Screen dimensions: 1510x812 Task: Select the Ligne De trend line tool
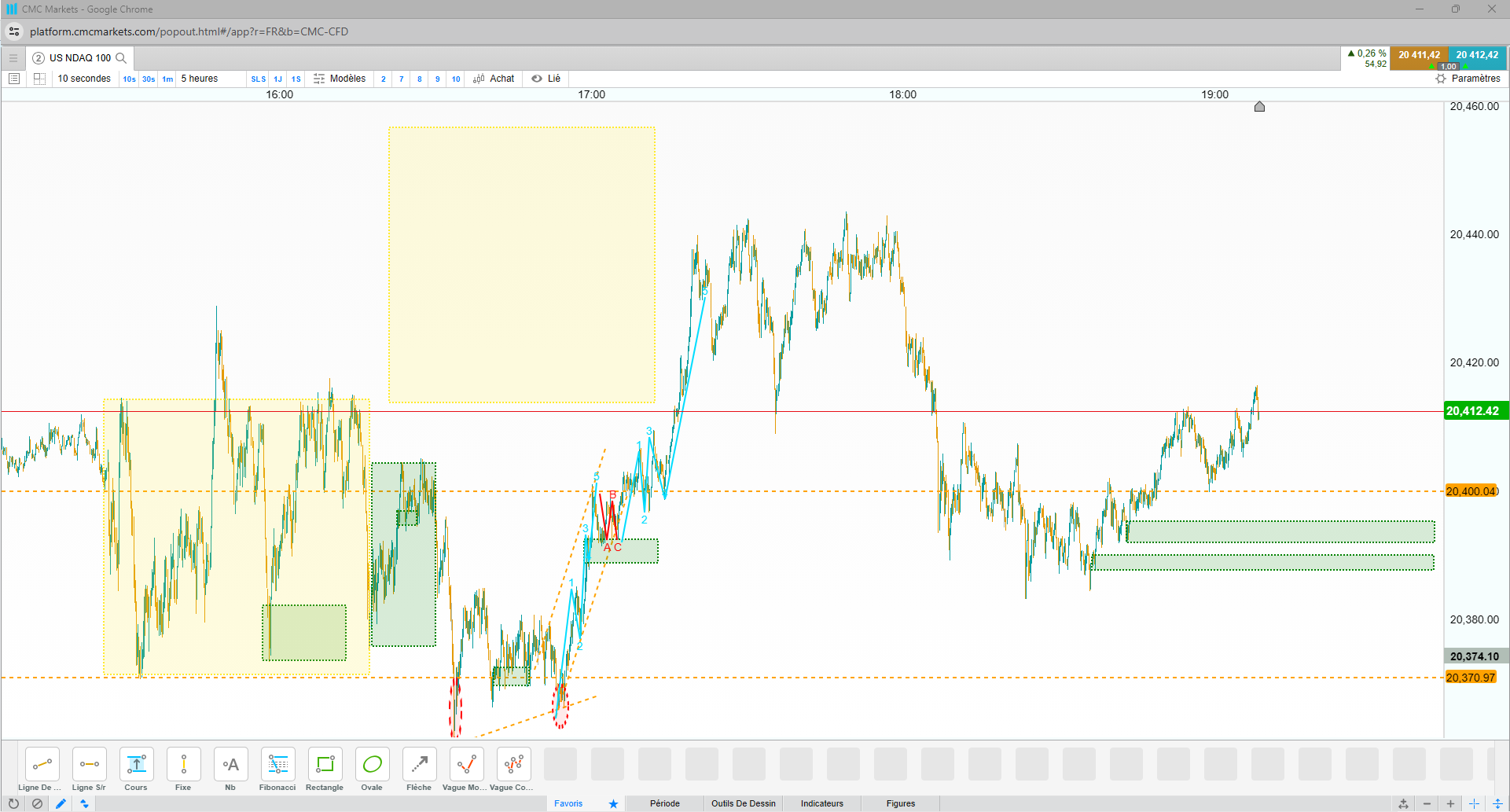[x=42, y=764]
